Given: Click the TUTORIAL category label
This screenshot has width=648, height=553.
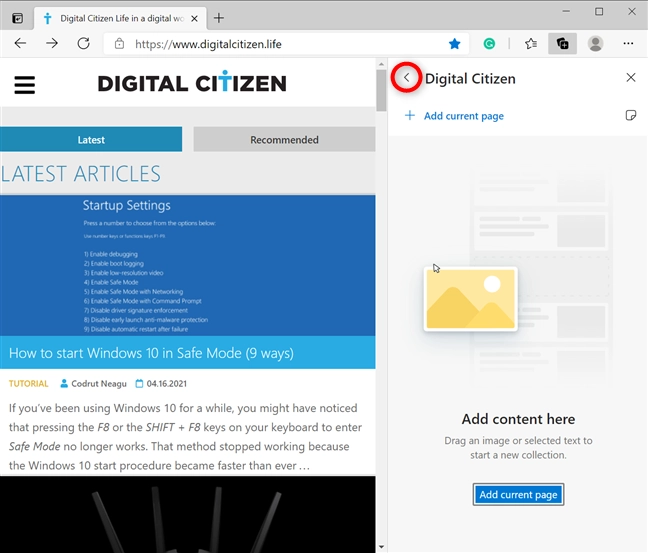Looking at the screenshot, I should coord(29,384).
